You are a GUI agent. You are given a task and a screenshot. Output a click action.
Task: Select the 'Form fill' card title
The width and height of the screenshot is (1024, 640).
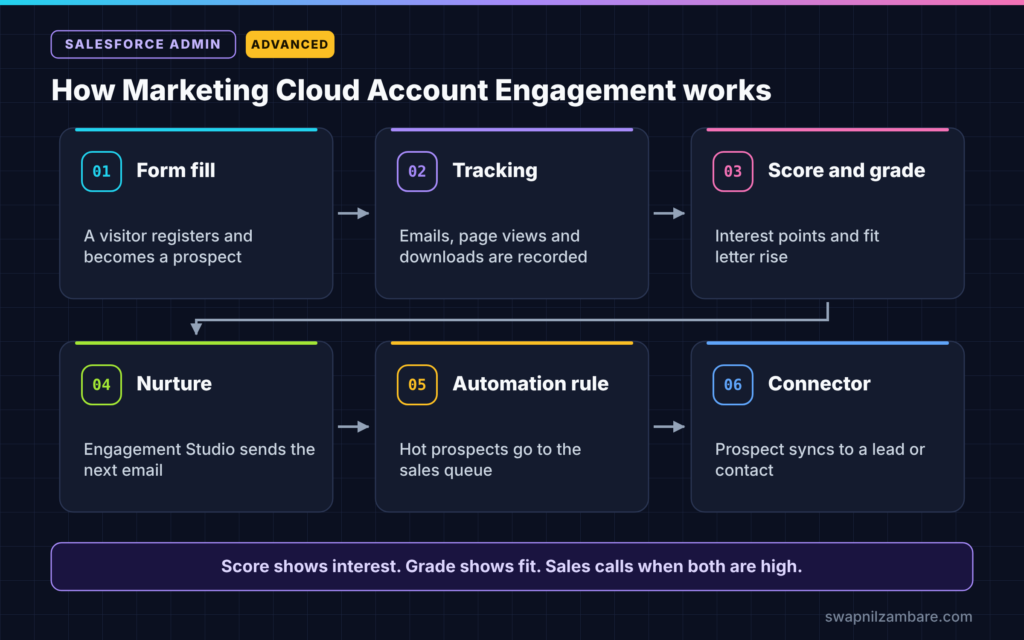[x=176, y=170]
